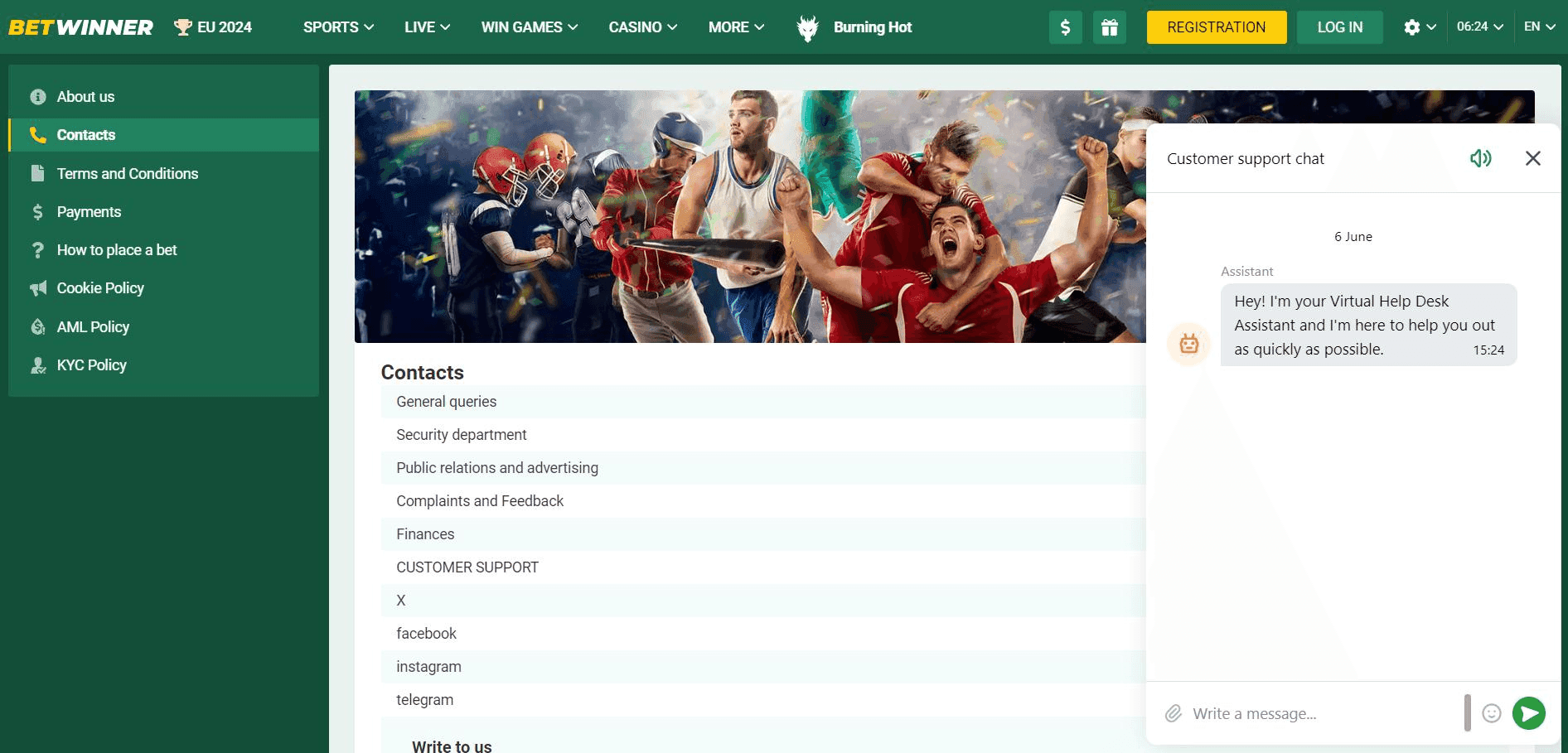
Task: Open the emoji picker in the chat
Action: point(1492,713)
